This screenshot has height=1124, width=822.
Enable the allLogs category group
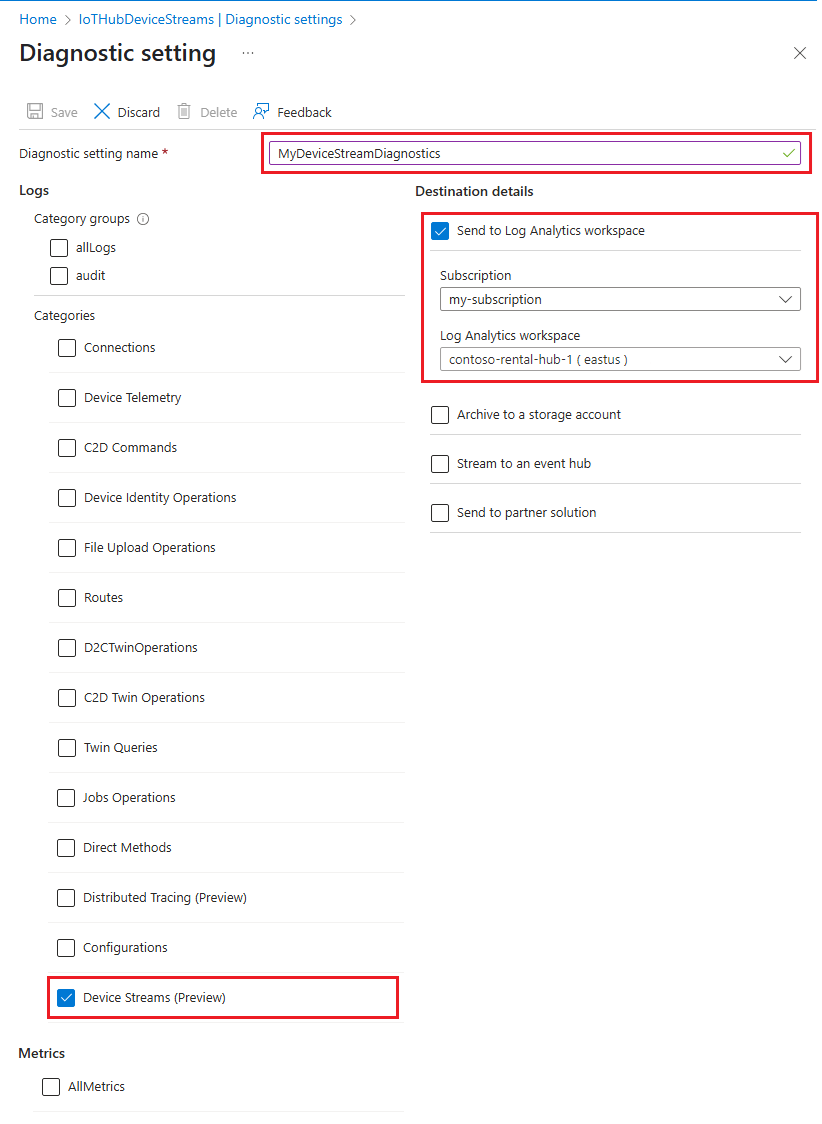58,247
